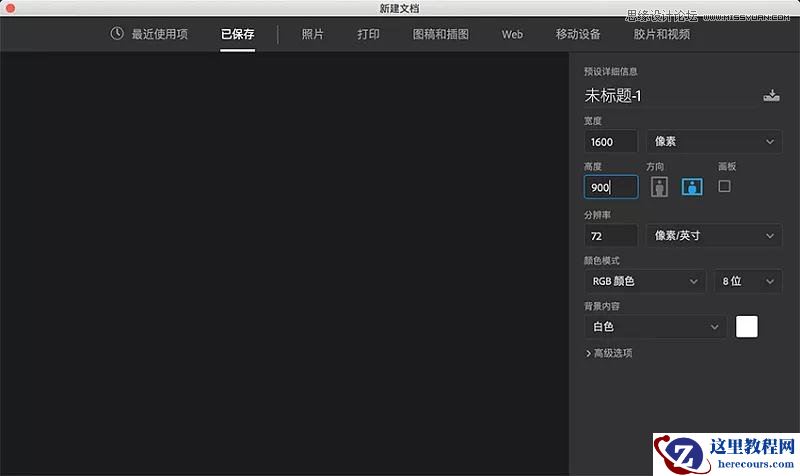Open the 8 位 bit depth dropdown

pyautogui.click(x=748, y=281)
